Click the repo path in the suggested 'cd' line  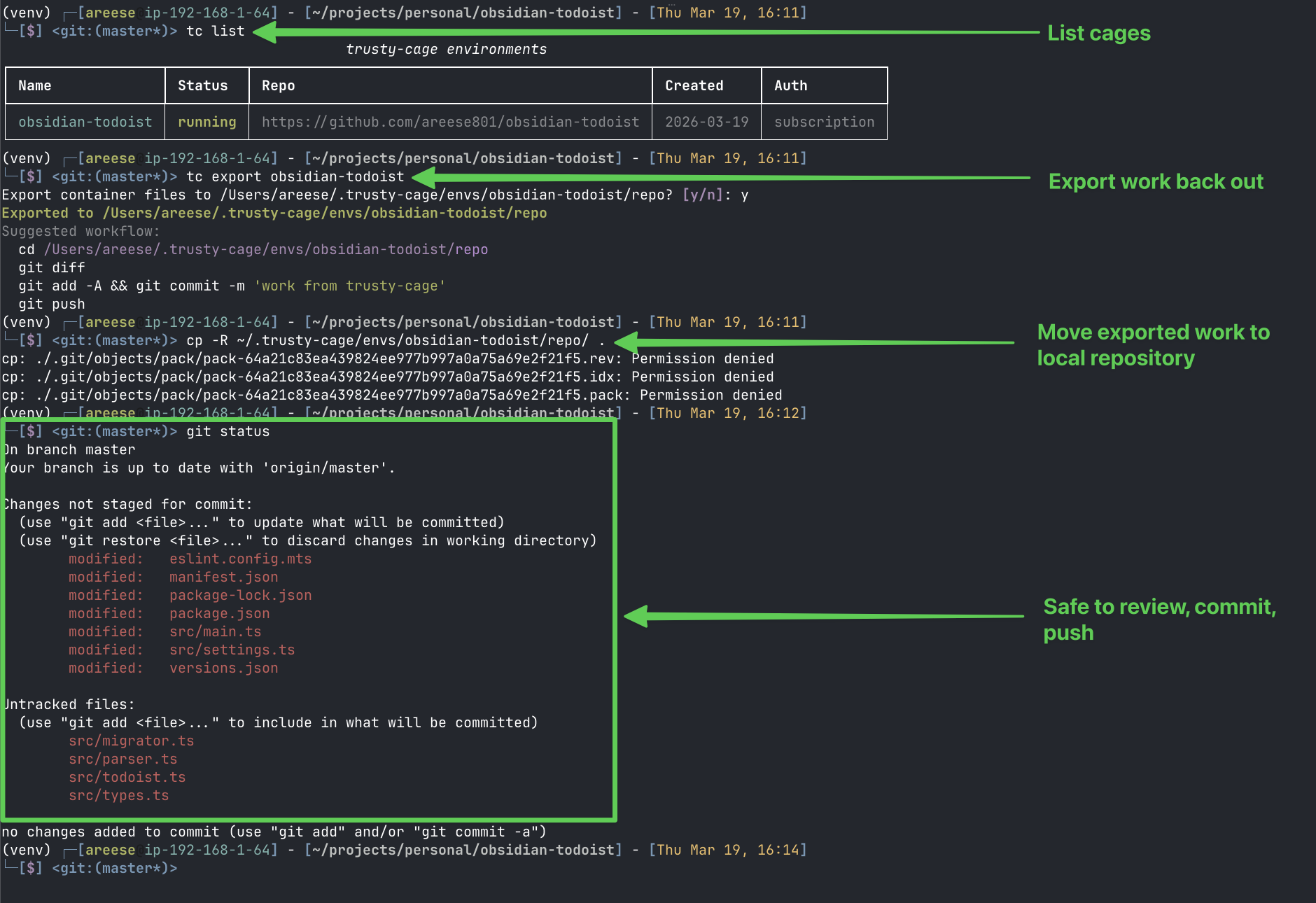[266, 249]
